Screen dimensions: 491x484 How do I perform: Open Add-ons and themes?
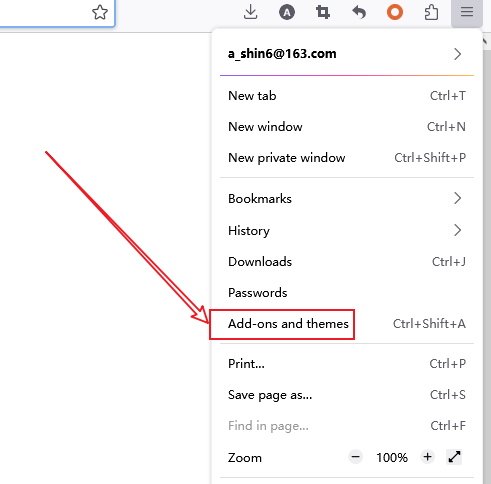347,324
